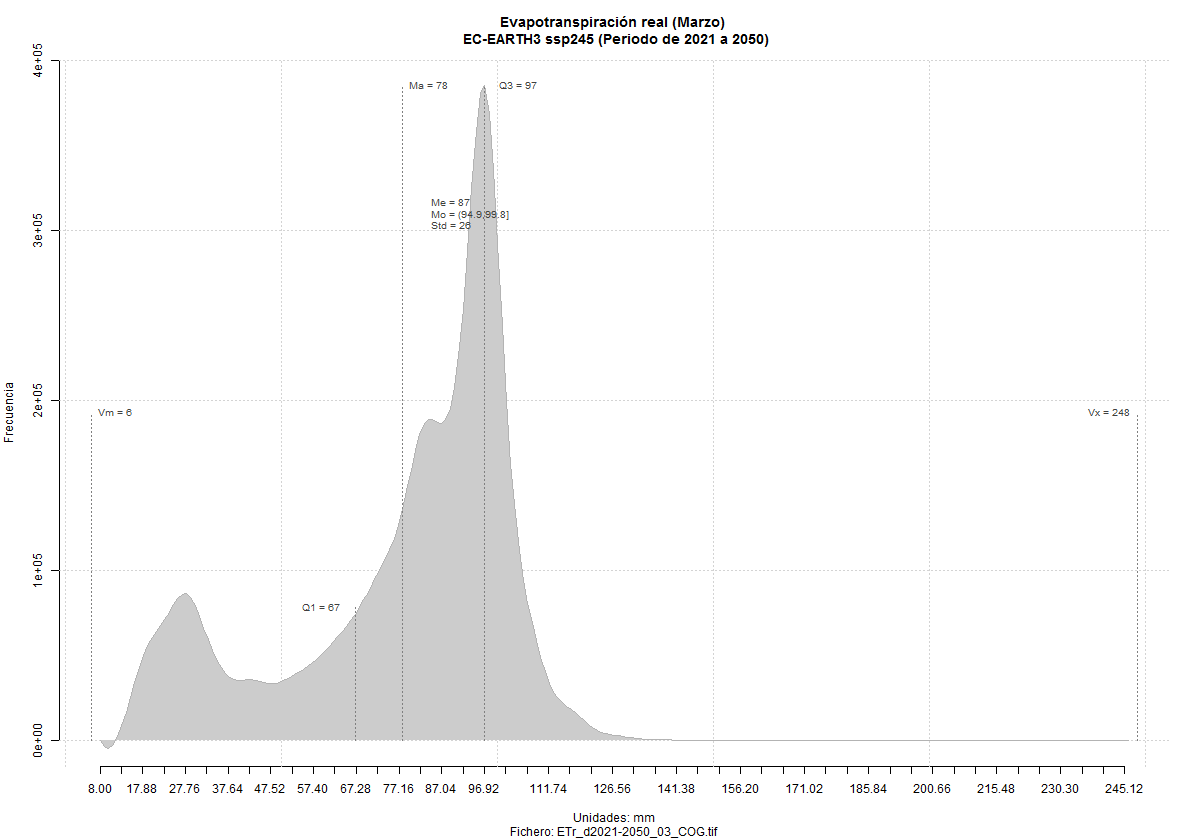This screenshot has width=1200, height=840.
Task: Click x-axis tick label '185.84'
Action: tap(868, 789)
